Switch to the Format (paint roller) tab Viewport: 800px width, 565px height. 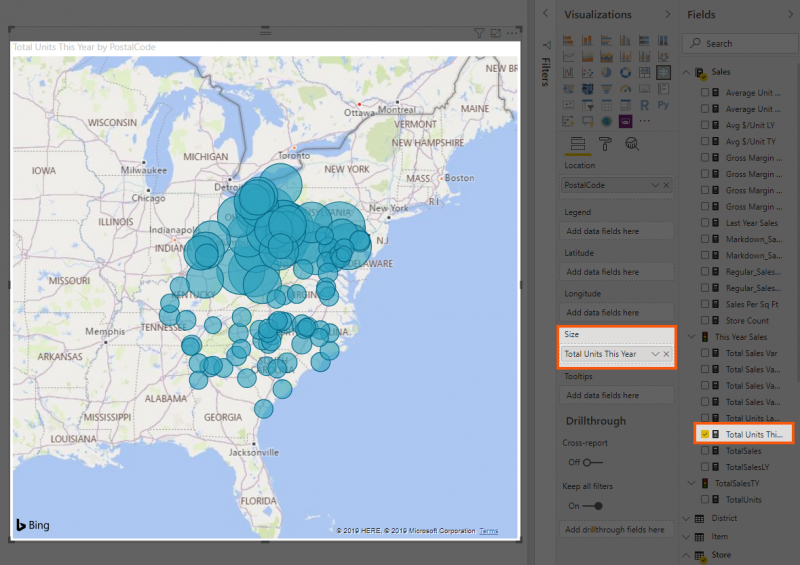pyautogui.click(x=605, y=144)
